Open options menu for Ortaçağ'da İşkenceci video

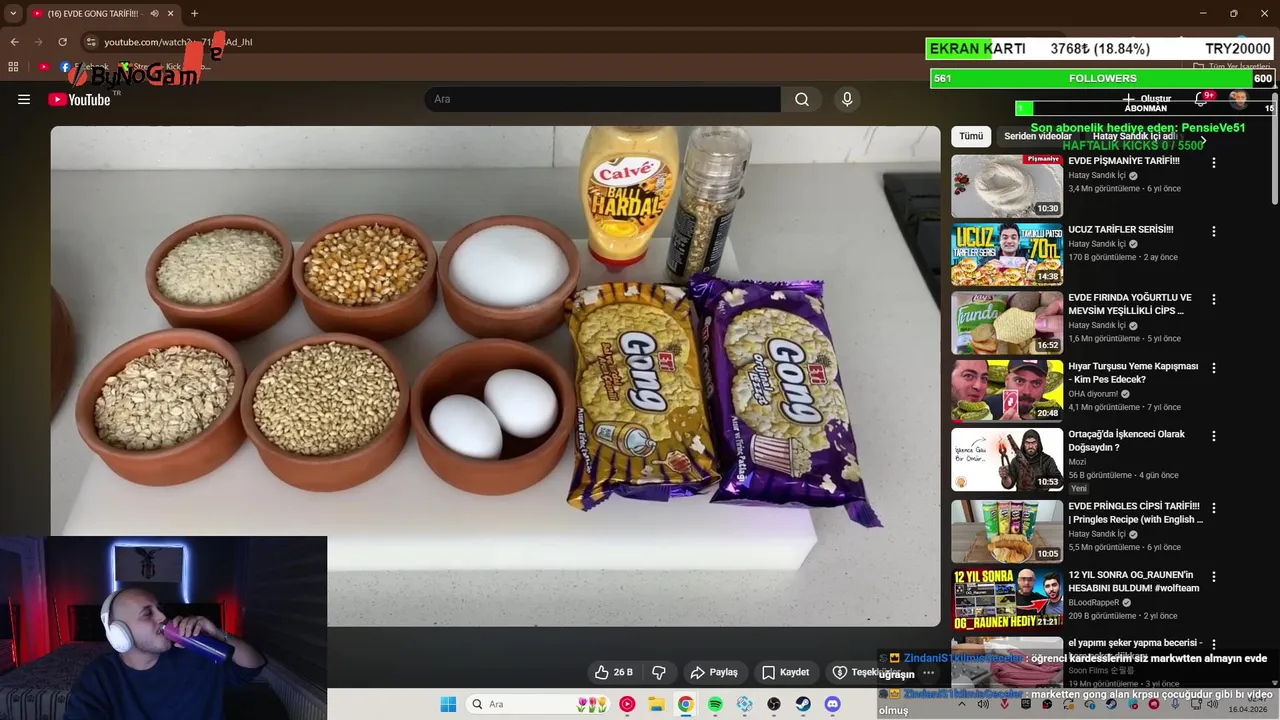pyautogui.click(x=1214, y=436)
